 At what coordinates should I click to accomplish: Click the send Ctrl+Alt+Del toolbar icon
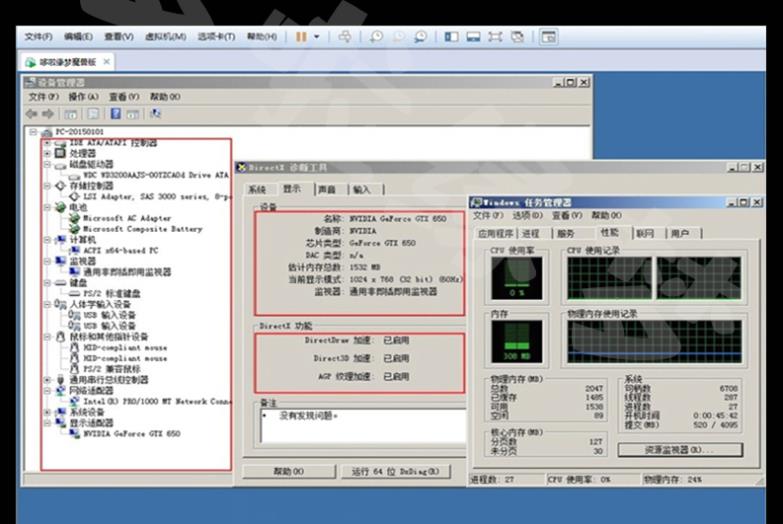coord(345,37)
